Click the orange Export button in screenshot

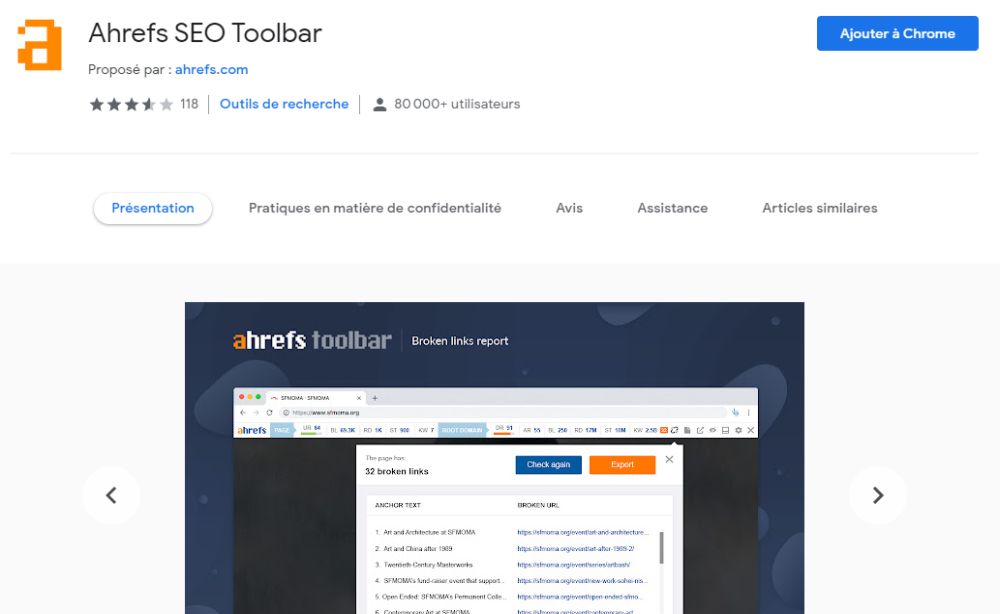tap(622, 465)
